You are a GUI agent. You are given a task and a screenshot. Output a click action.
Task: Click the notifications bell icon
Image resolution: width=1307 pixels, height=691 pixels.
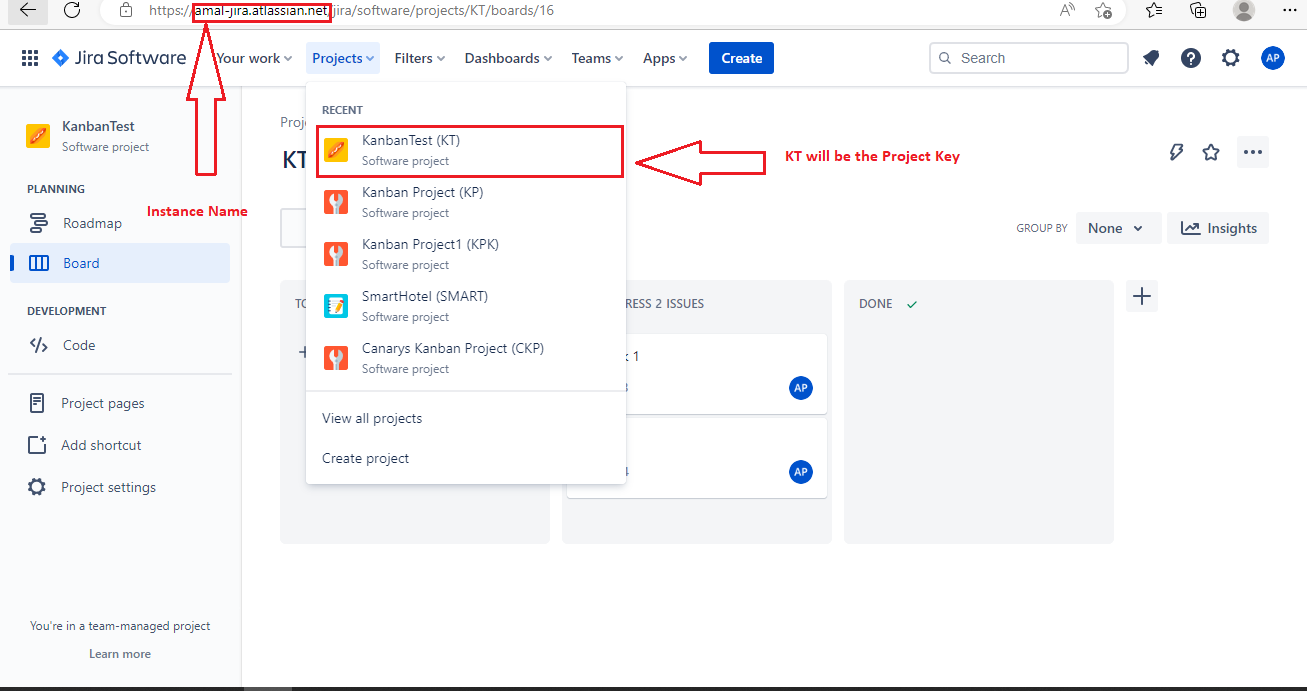pyautogui.click(x=1151, y=58)
